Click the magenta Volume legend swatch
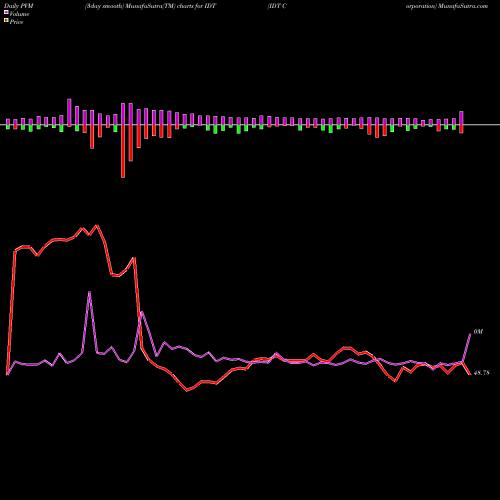This screenshot has height=500, width=500. pyautogui.click(x=6, y=13)
